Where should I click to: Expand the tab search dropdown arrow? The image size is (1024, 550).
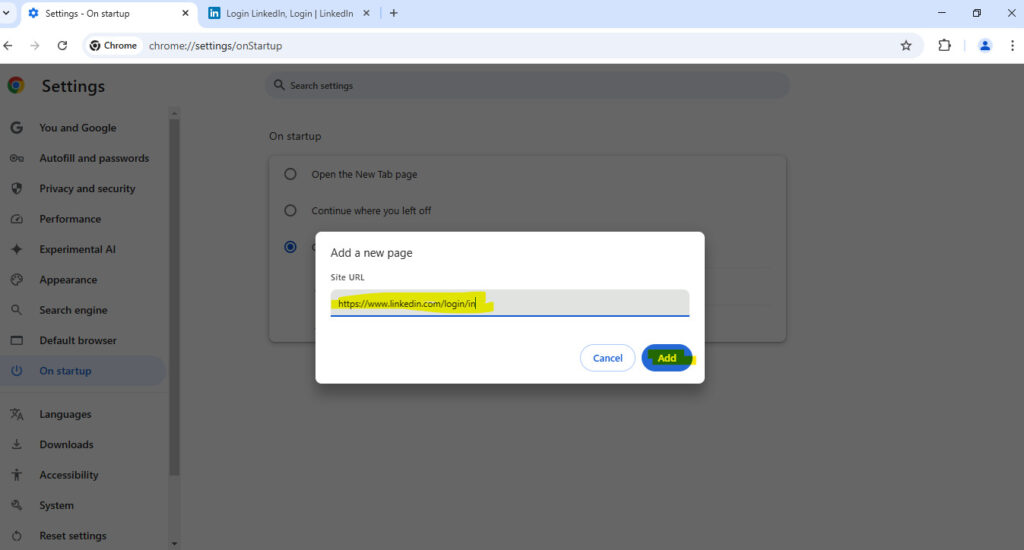pyautogui.click(x=7, y=13)
